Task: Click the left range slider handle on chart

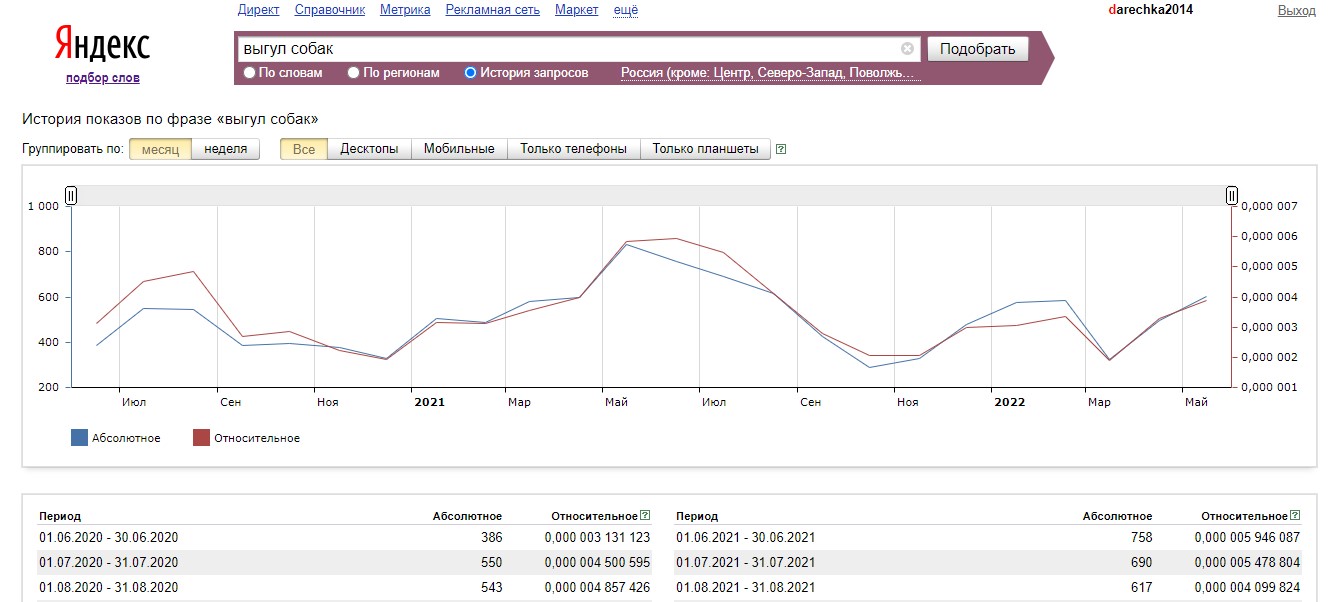Action: (x=71, y=195)
